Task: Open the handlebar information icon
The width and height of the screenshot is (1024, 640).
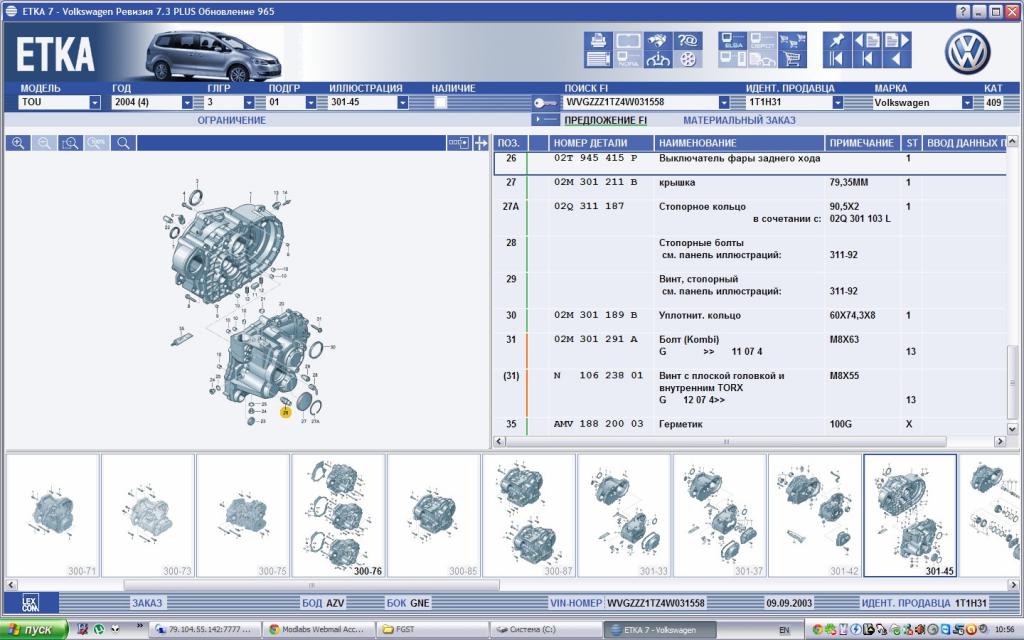Action: pos(658,59)
